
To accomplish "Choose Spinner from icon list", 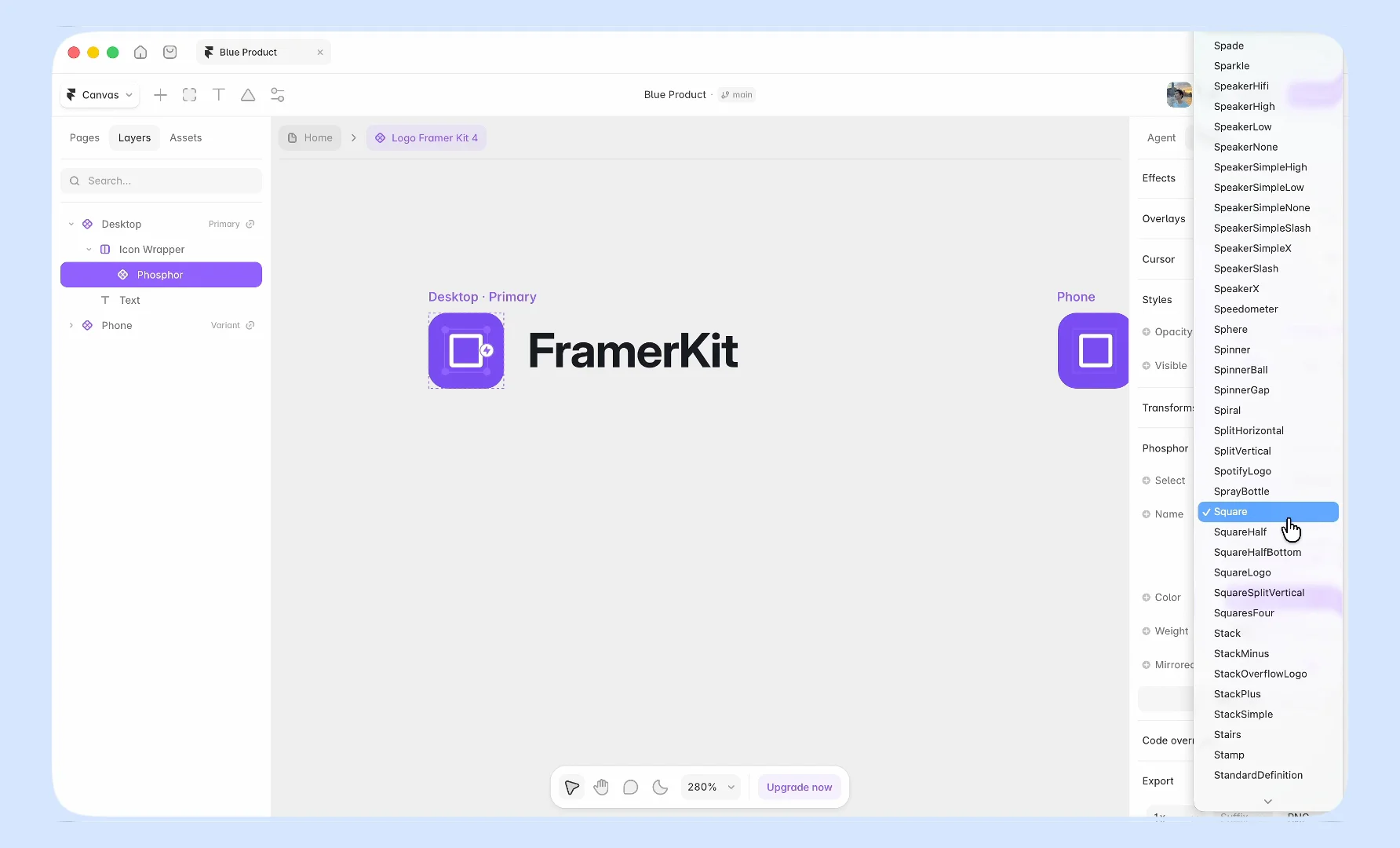I will click(1268, 350).
